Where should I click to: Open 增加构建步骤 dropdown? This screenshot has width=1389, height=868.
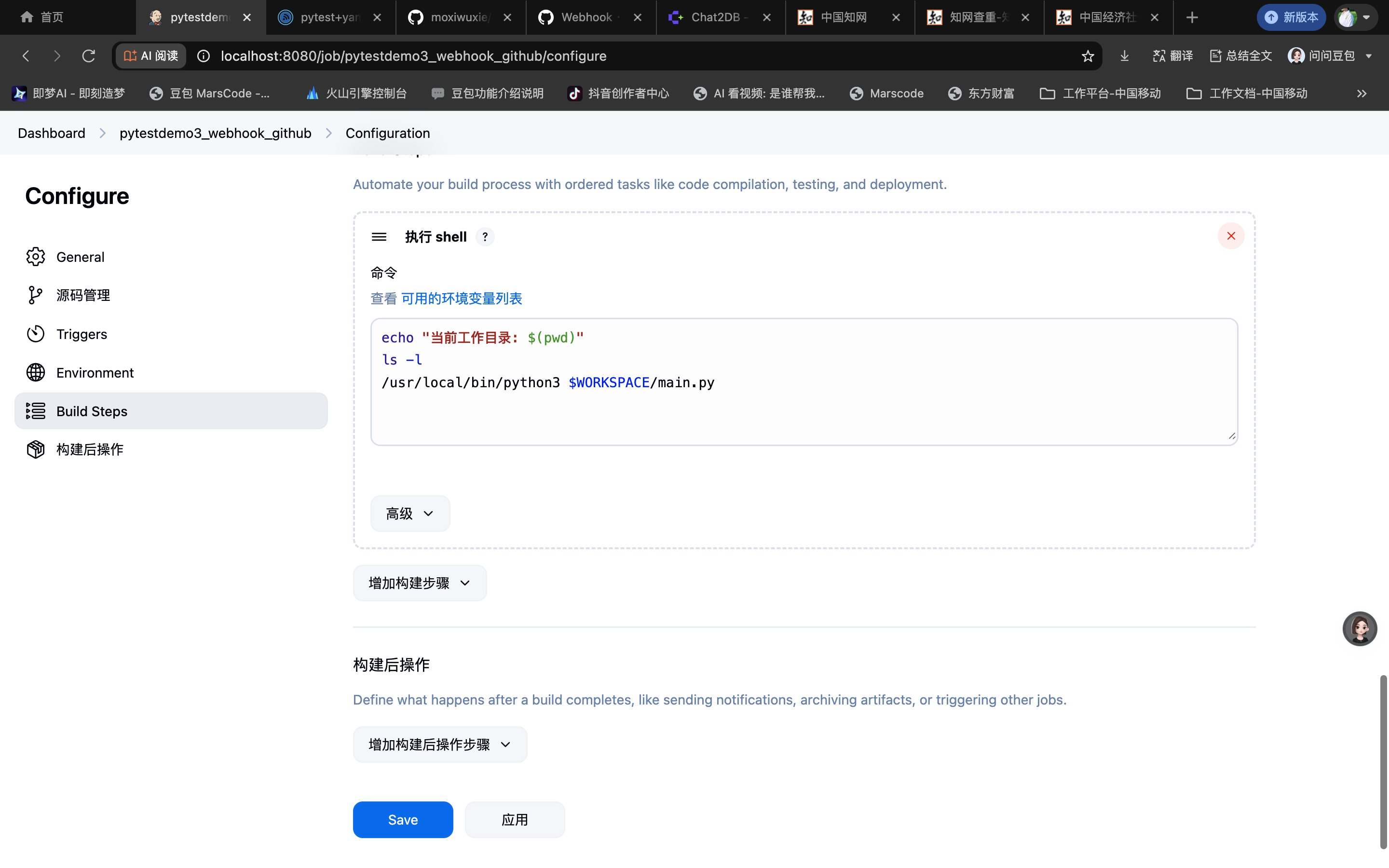point(420,583)
